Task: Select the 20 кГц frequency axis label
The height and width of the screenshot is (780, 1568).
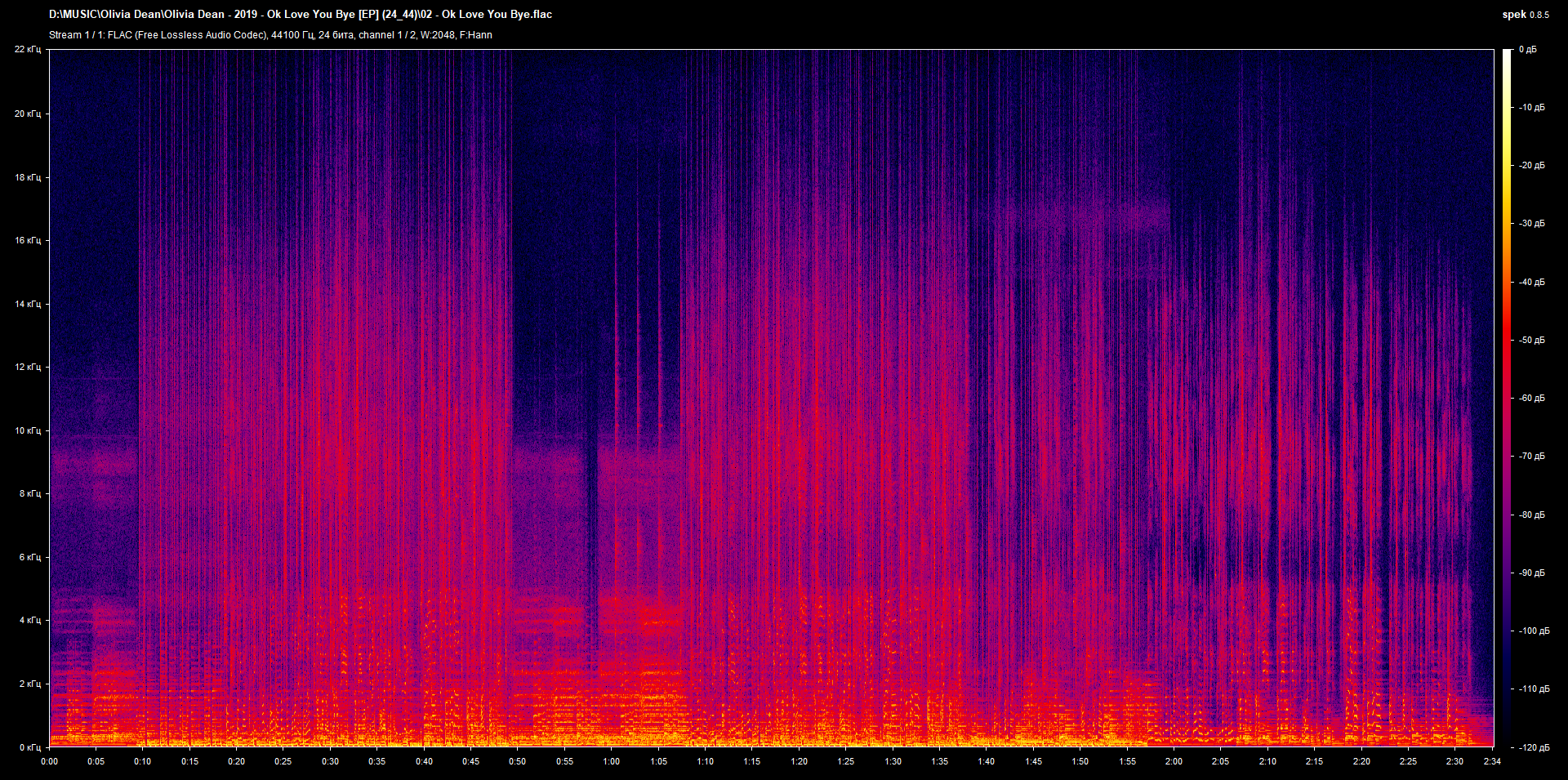Action: point(28,114)
